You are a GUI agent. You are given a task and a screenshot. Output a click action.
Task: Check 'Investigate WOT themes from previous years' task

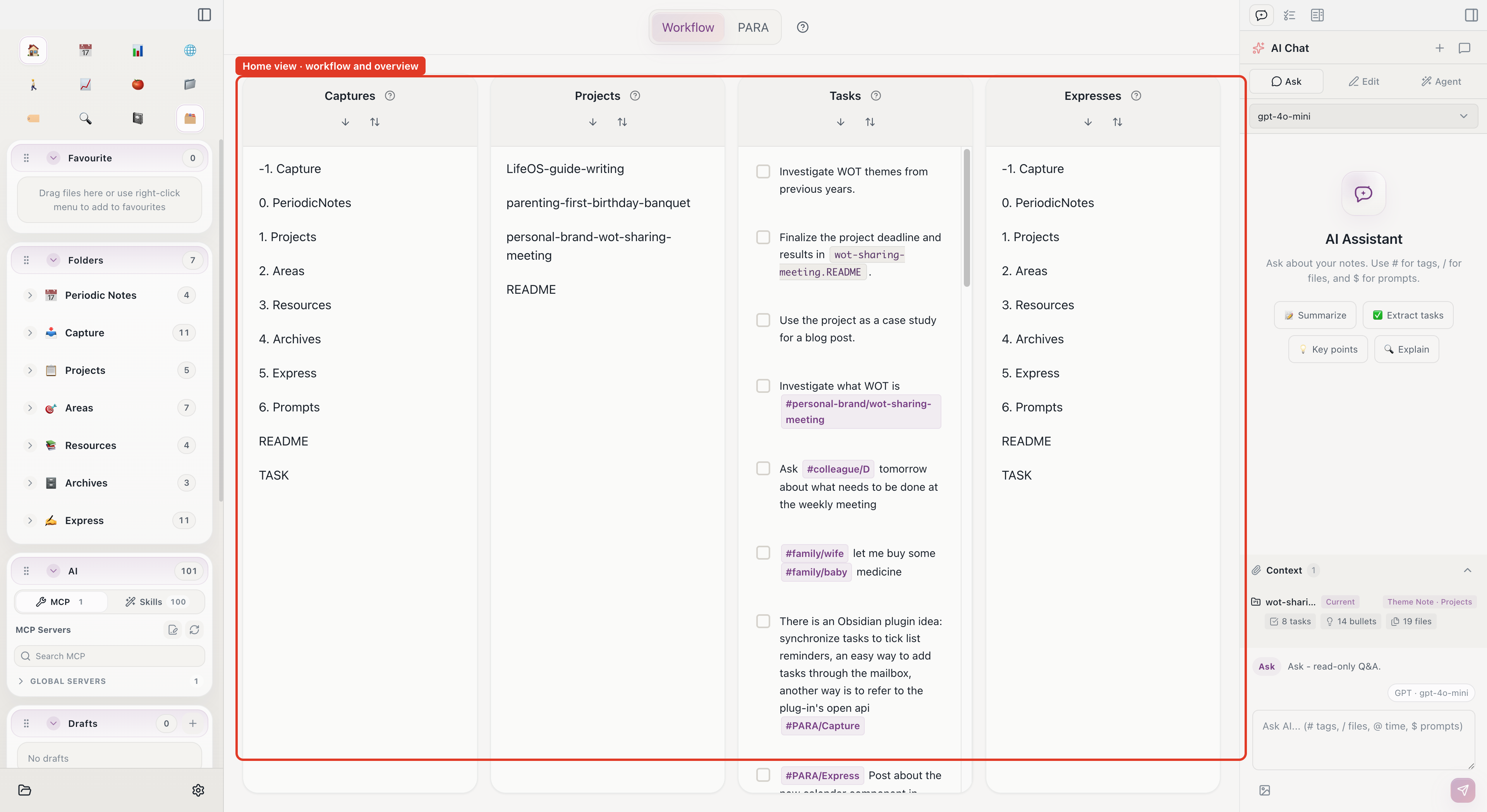(763, 171)
